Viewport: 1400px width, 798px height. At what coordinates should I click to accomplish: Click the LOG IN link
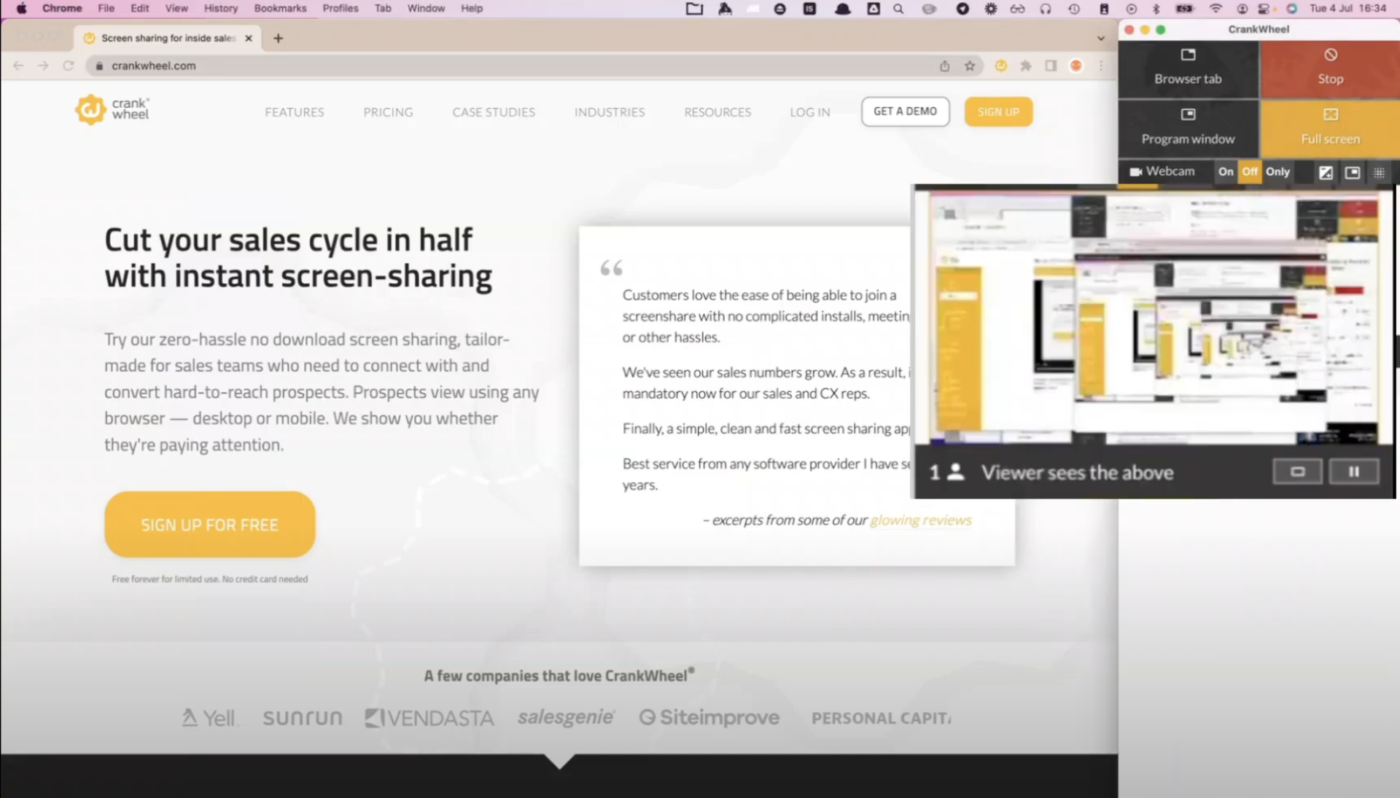click(810, 112)
